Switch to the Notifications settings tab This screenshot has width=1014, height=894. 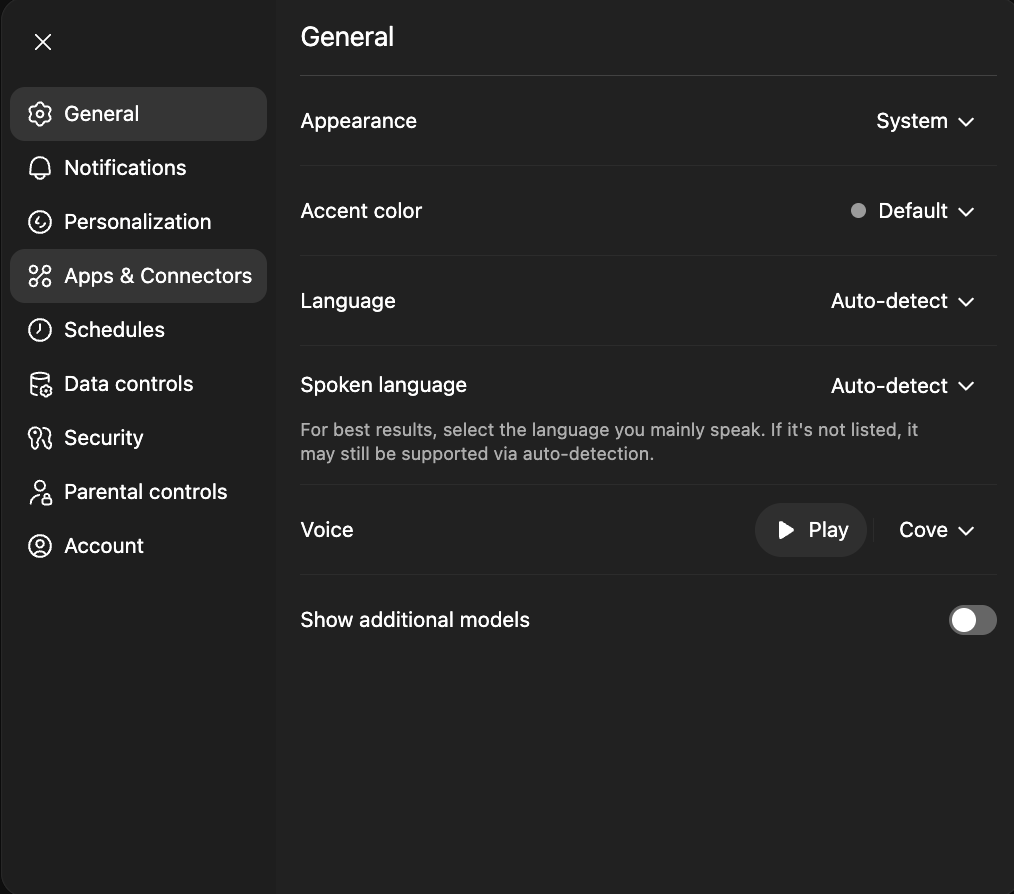pyautogui.click(x=125, y=168)
